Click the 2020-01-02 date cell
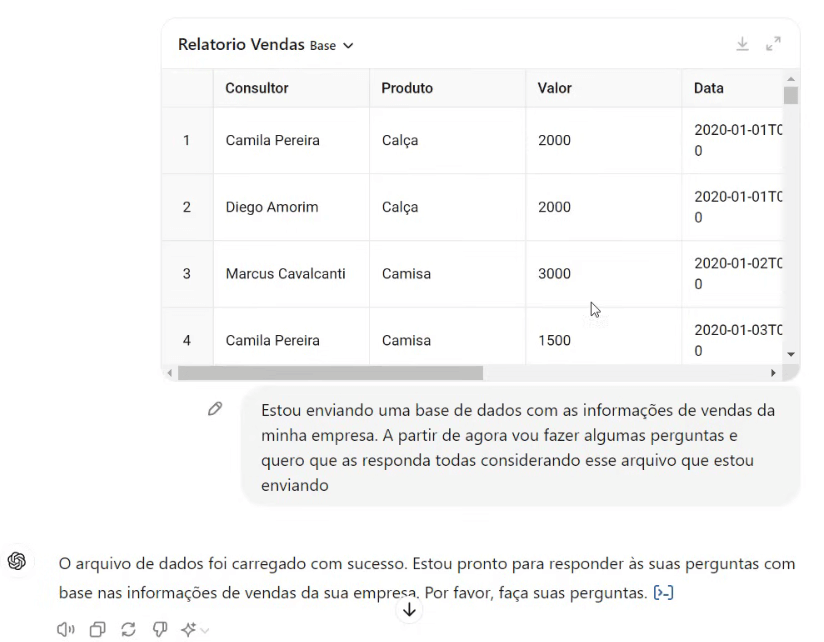This screenshot has width=824, height=642. 732,274
